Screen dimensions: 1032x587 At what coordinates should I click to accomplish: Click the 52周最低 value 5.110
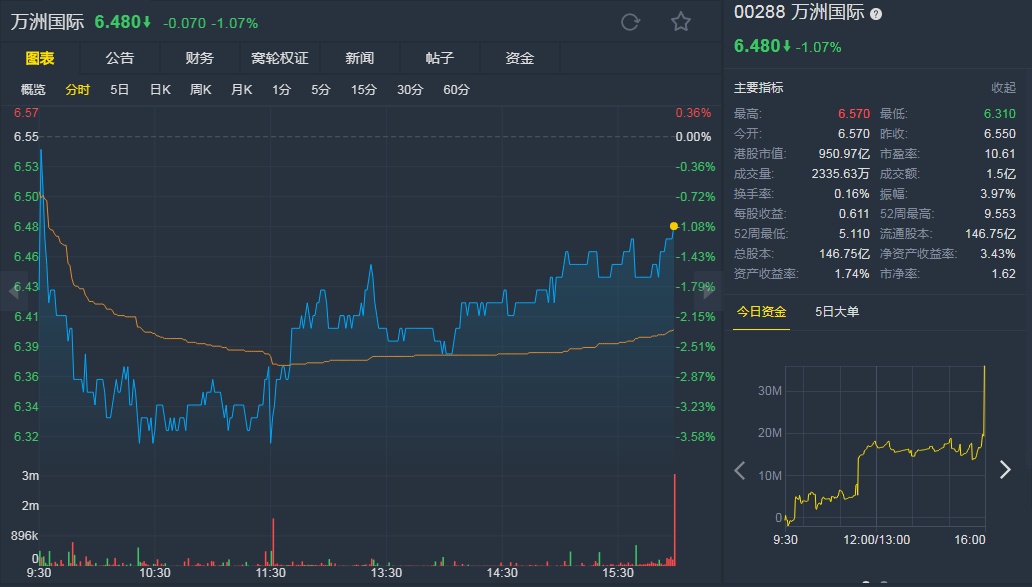click(854, 234)
